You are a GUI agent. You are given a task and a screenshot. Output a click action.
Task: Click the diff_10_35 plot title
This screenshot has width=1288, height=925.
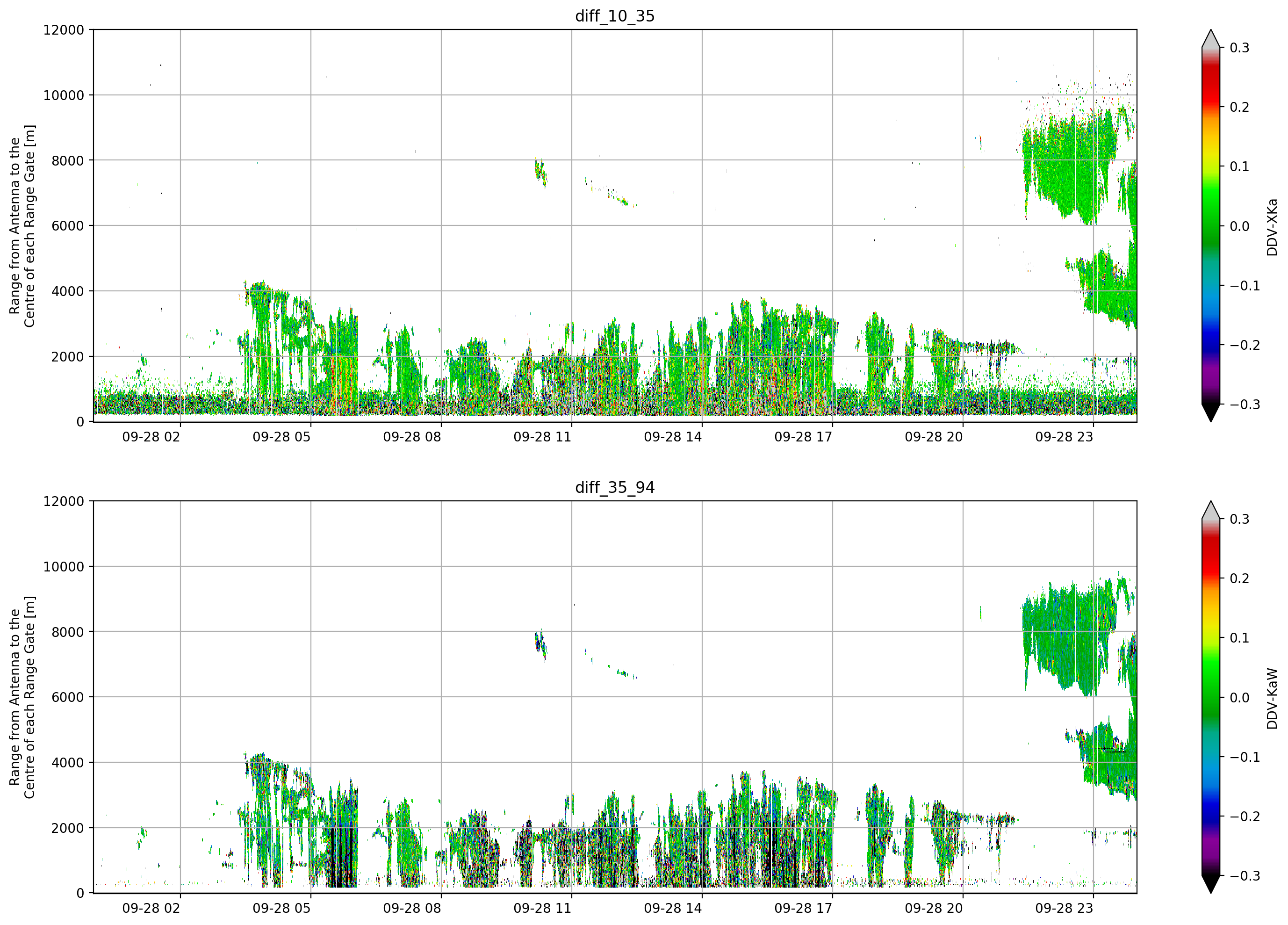click(x=615, y=16)
